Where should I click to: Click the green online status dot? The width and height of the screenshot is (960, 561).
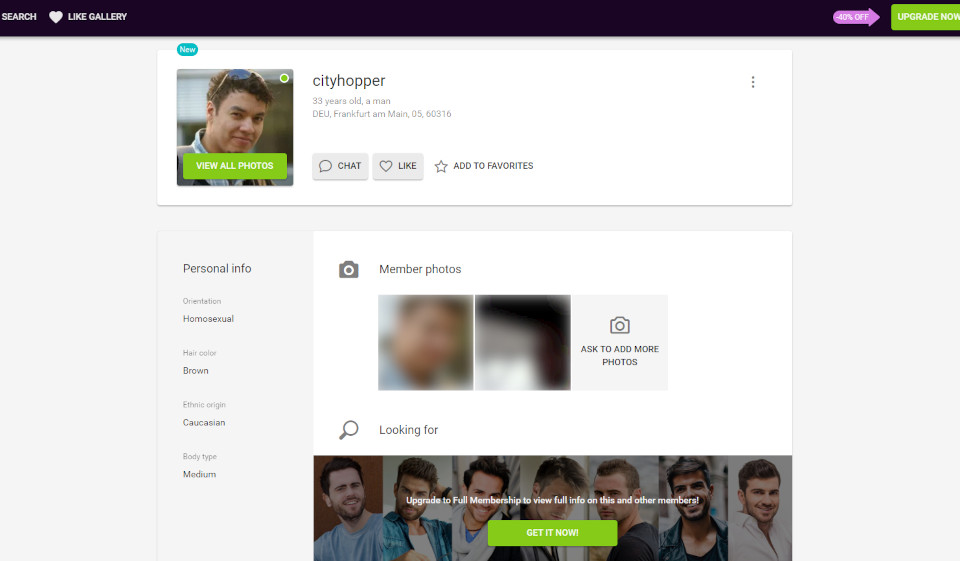click(284, 78)
